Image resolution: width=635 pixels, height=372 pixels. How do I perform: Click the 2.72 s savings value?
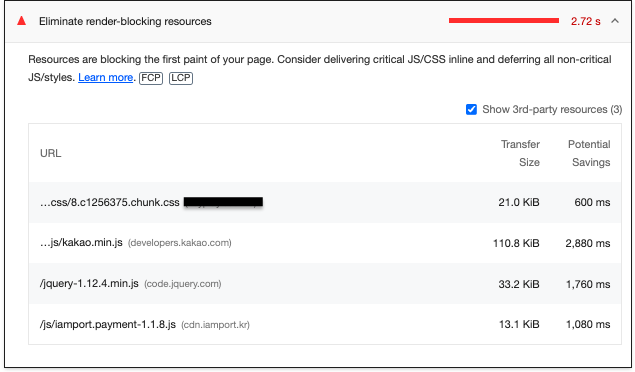tap(585, 21)
